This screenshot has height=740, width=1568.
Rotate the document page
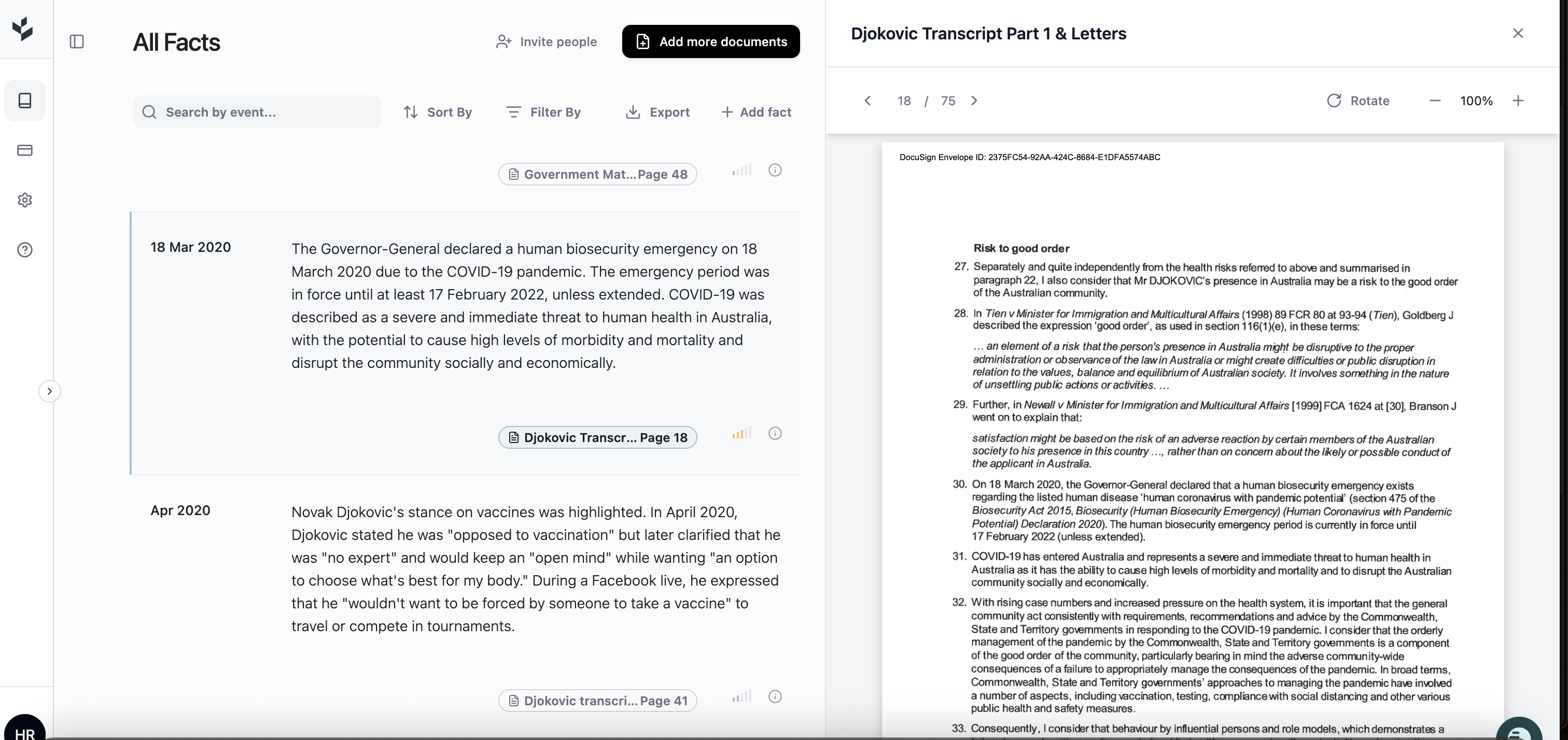pos(1358,101)
